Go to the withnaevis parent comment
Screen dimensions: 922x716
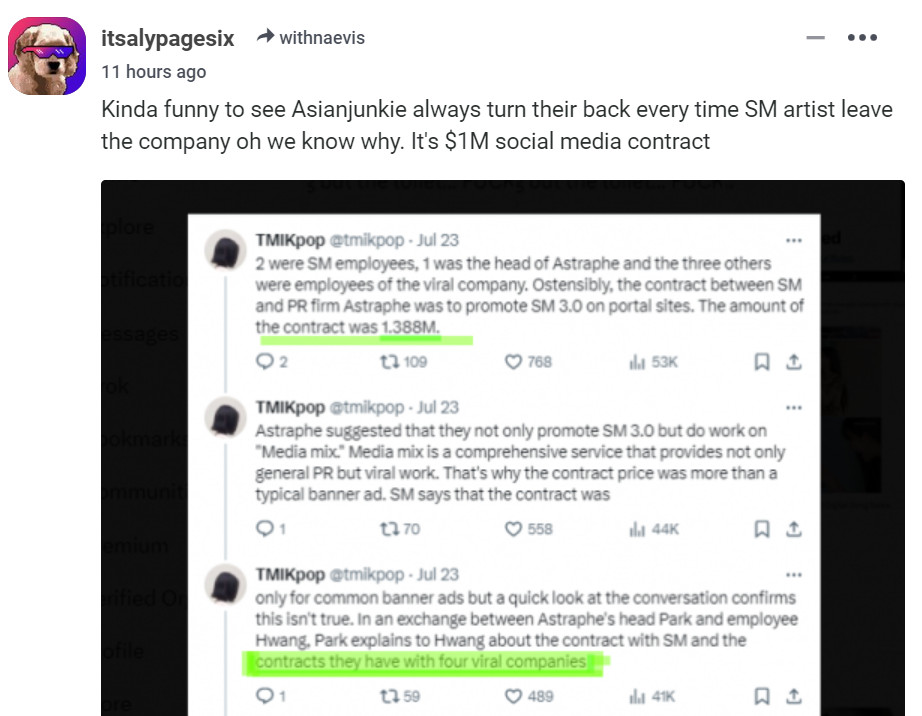[322, 38]
